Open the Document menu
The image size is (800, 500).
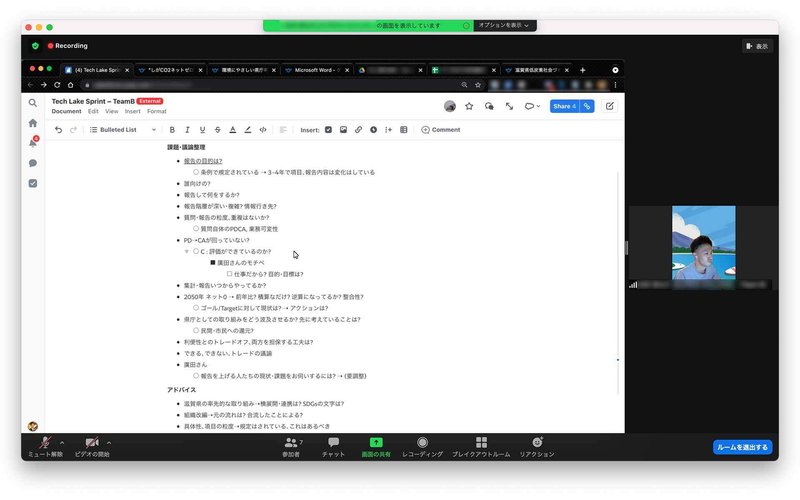(x=66, y=111)
